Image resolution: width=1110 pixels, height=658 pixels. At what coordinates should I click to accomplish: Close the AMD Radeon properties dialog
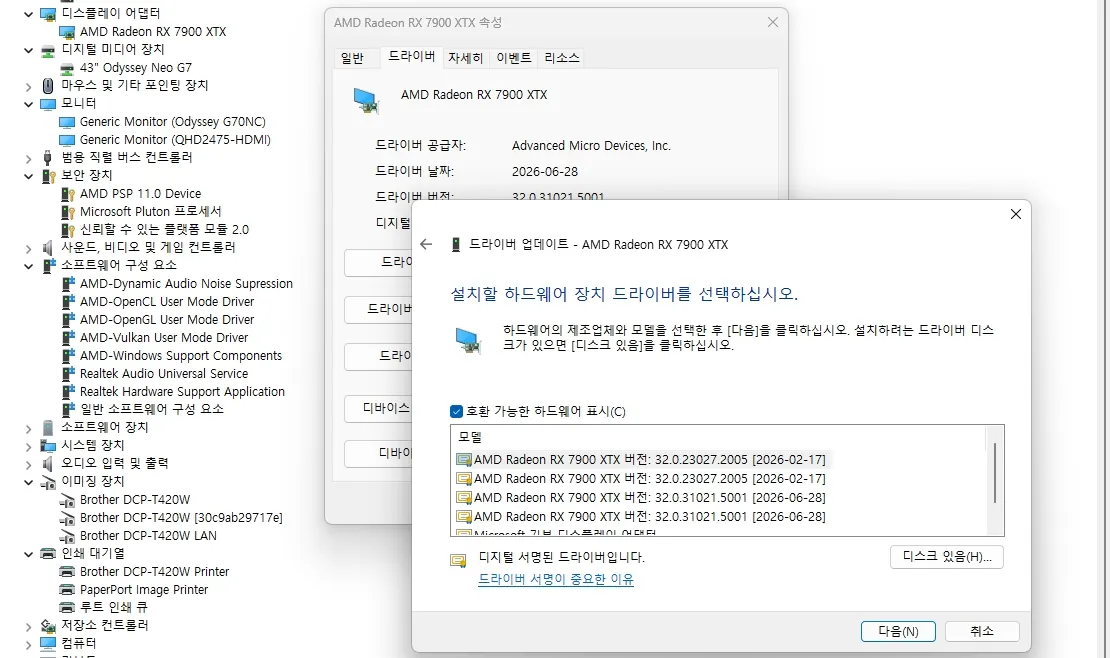tap(772, 23)
